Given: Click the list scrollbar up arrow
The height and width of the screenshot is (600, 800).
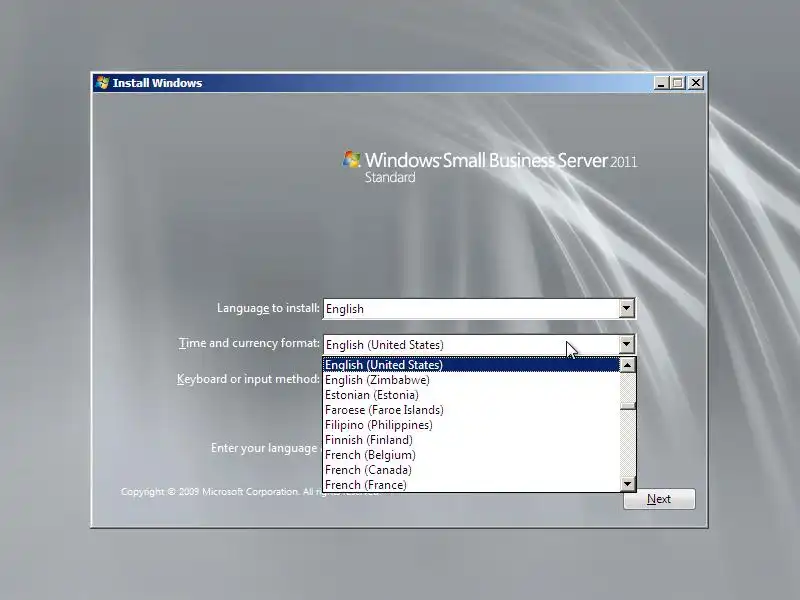Looking at the screenshot, I should point(628,365).
